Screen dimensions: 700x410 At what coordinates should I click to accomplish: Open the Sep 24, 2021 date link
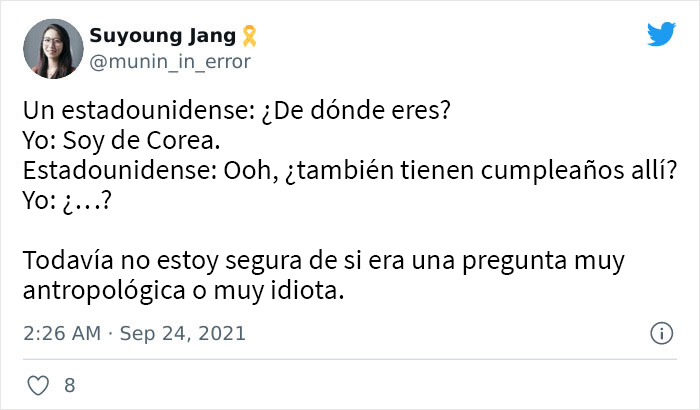tap(183, 333)
